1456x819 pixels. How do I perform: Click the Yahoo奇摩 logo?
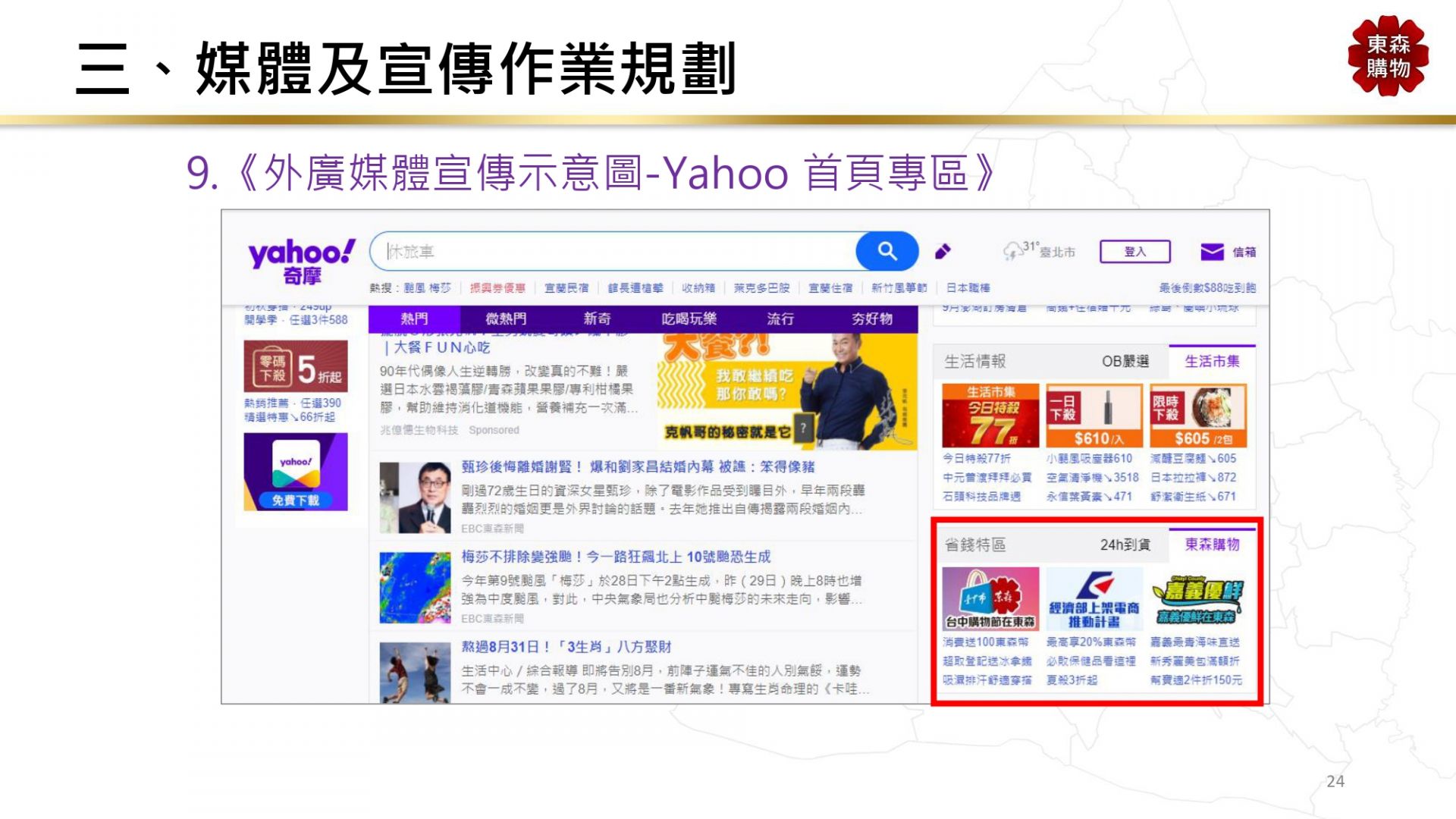tap(302, 262)
